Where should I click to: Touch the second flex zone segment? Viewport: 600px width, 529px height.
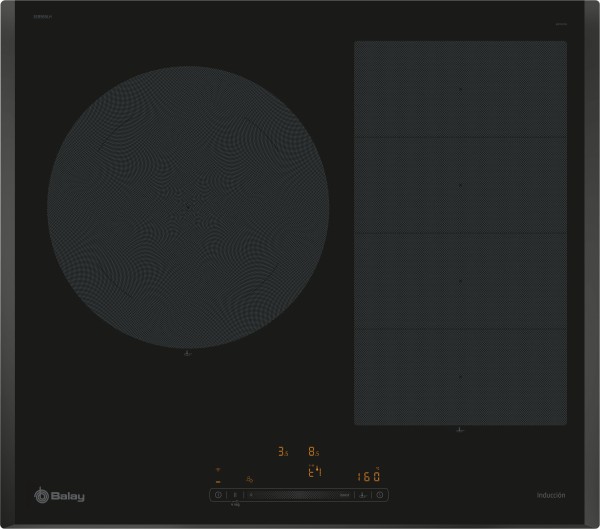460,186
